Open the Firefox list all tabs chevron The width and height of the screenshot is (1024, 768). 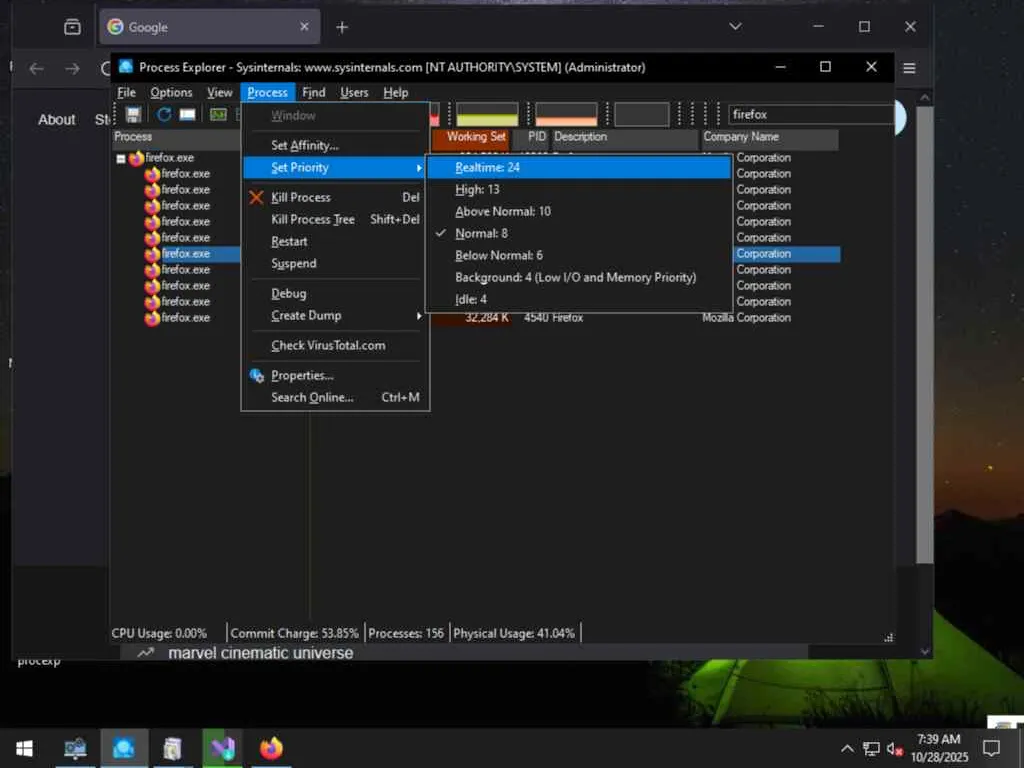[x=735, y=27]
